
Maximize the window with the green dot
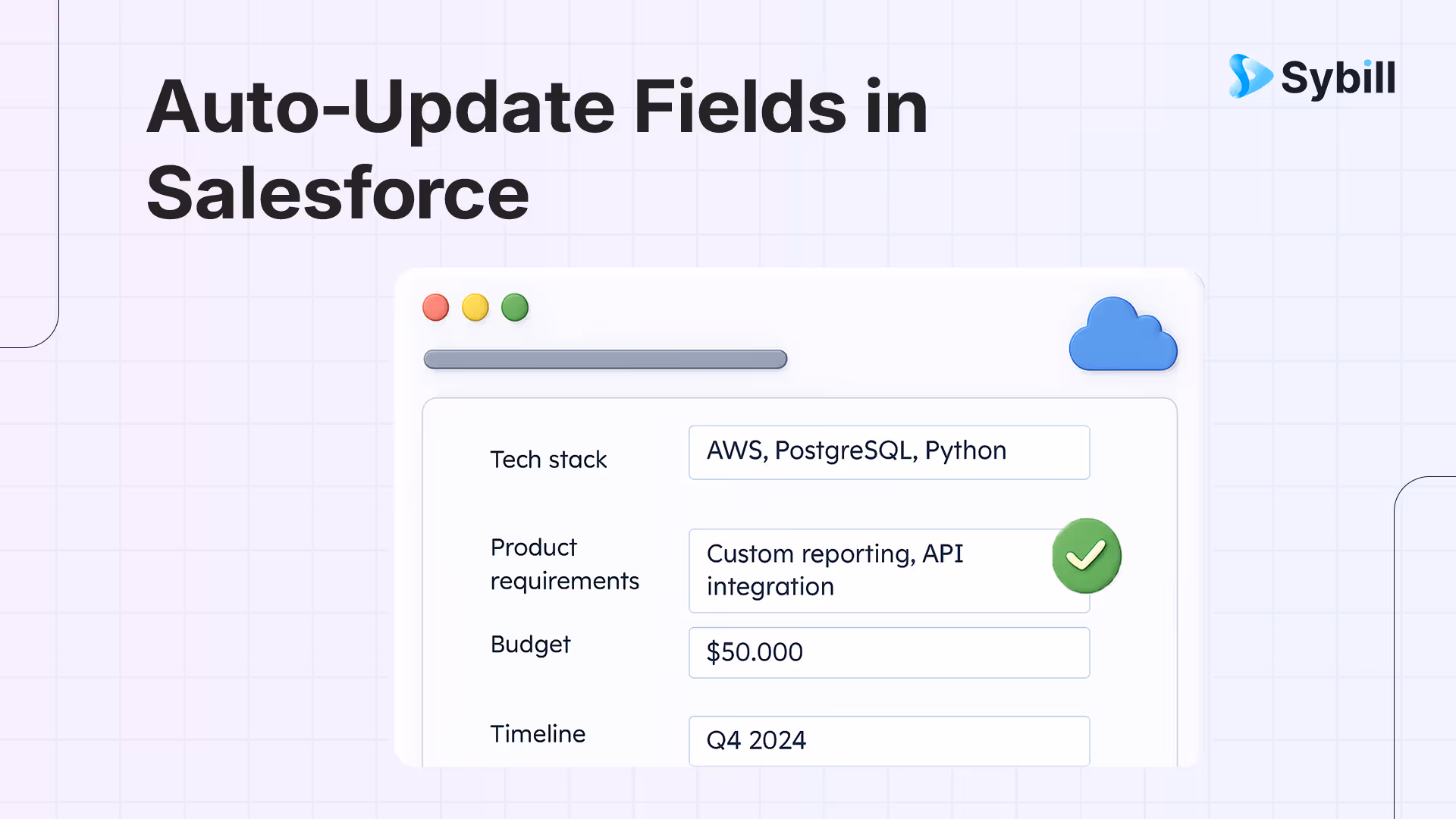(x=515, y=308)
